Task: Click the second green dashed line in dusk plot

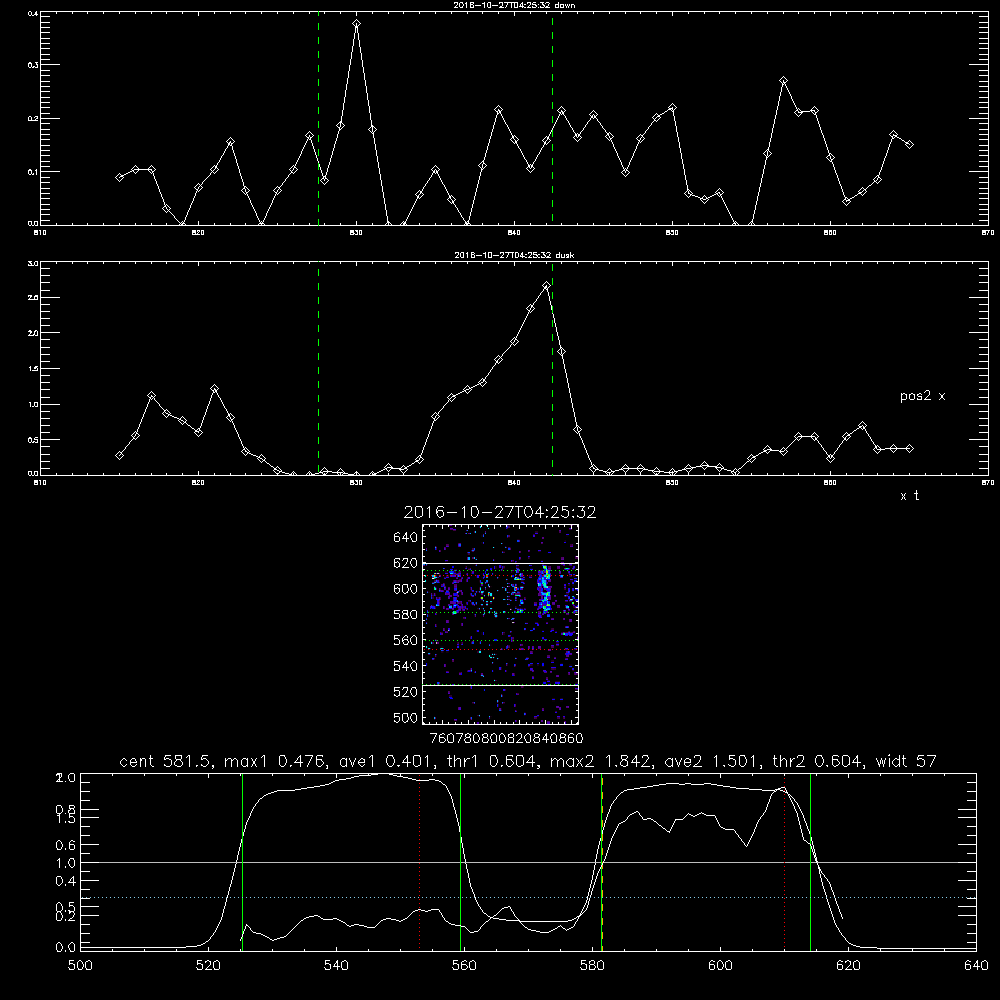Action: (x=552, y=368)
